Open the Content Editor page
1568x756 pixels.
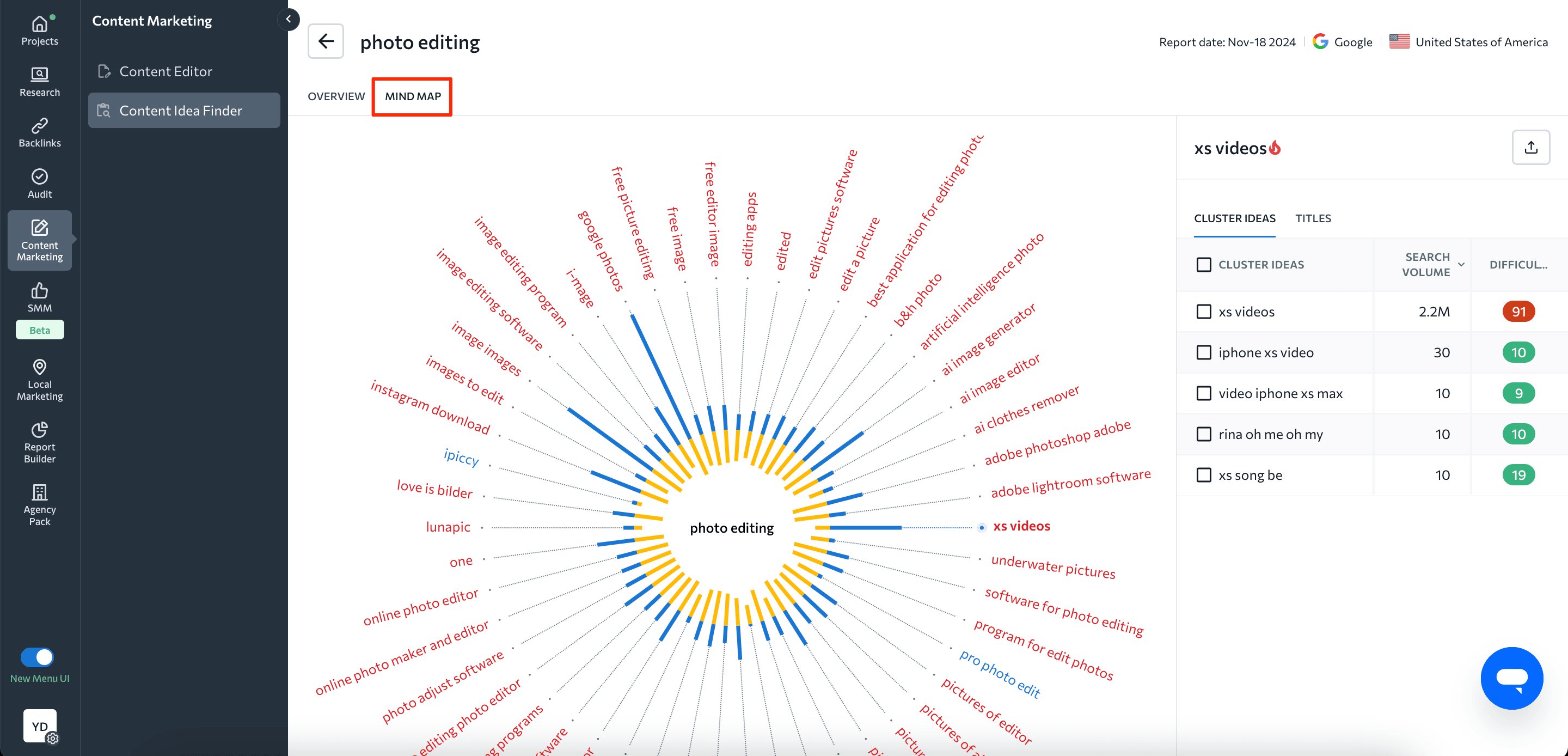(x=166, y=71)
